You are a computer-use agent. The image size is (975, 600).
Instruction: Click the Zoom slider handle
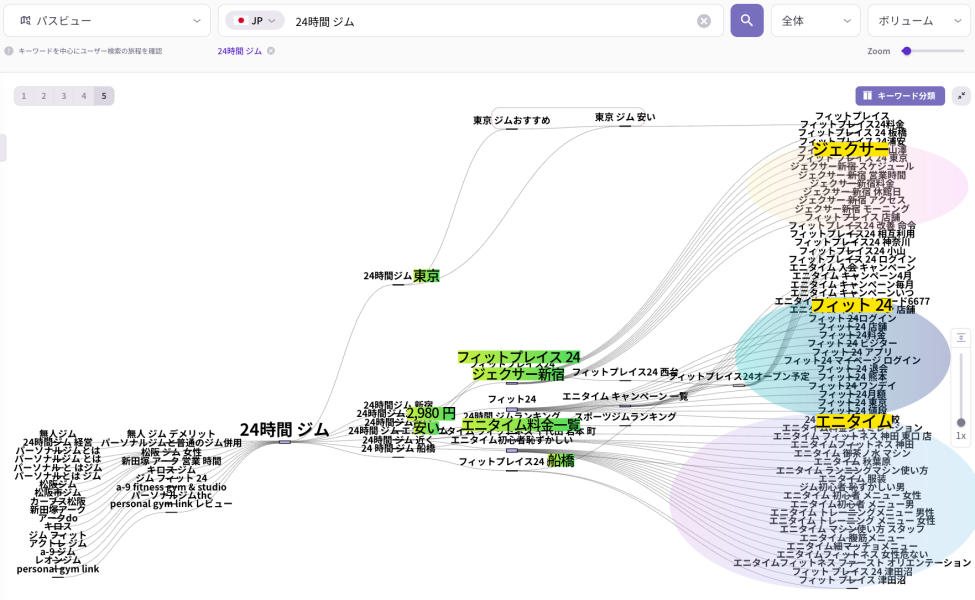[906, 51]
